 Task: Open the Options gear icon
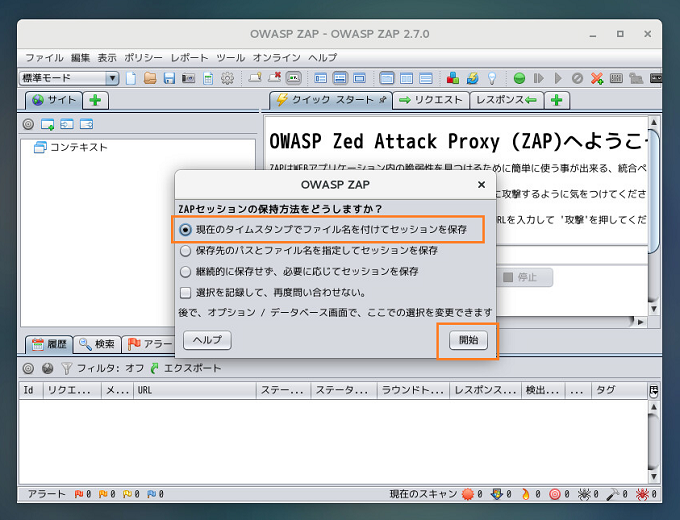[x=227, y=78]
